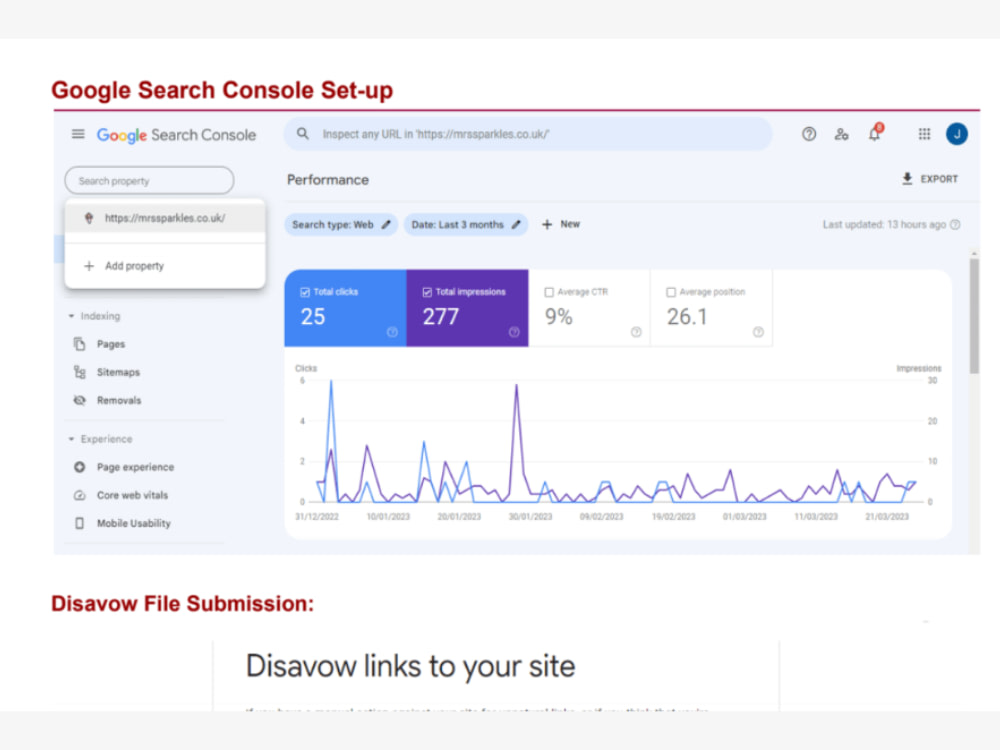This screenshot has height=750, width=1000.
Task: Uncheck the Total clicks checkbox
Action: [x=305, y=292]
